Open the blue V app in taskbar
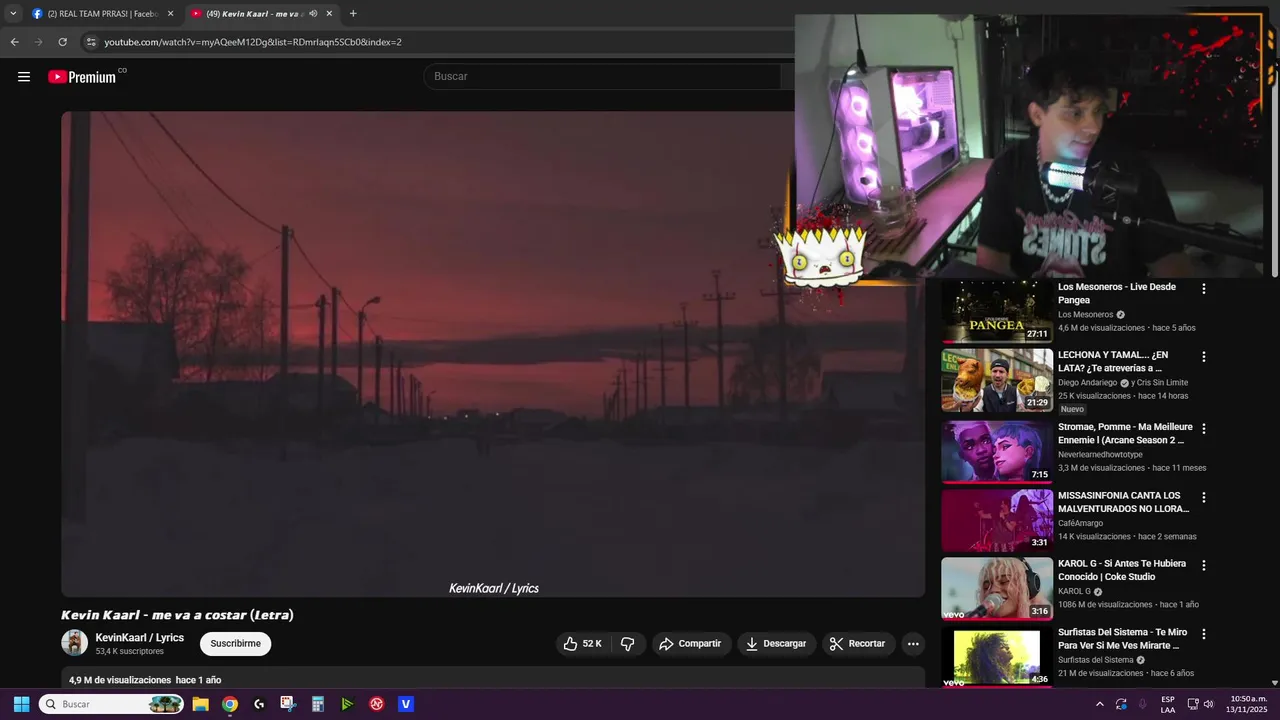The image size is (1280, 720). [x=406, y=704]
